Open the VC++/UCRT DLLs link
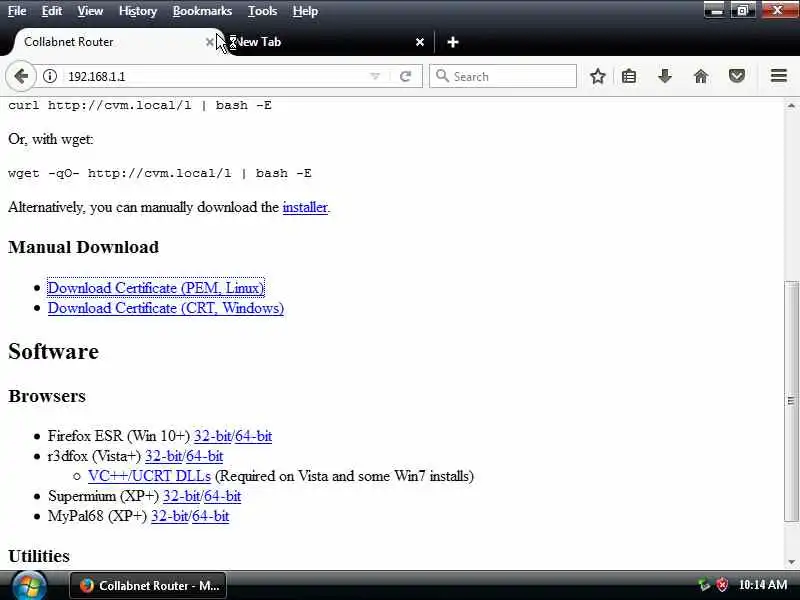Screen dimensions: 800x600 [x=149, y=476]
